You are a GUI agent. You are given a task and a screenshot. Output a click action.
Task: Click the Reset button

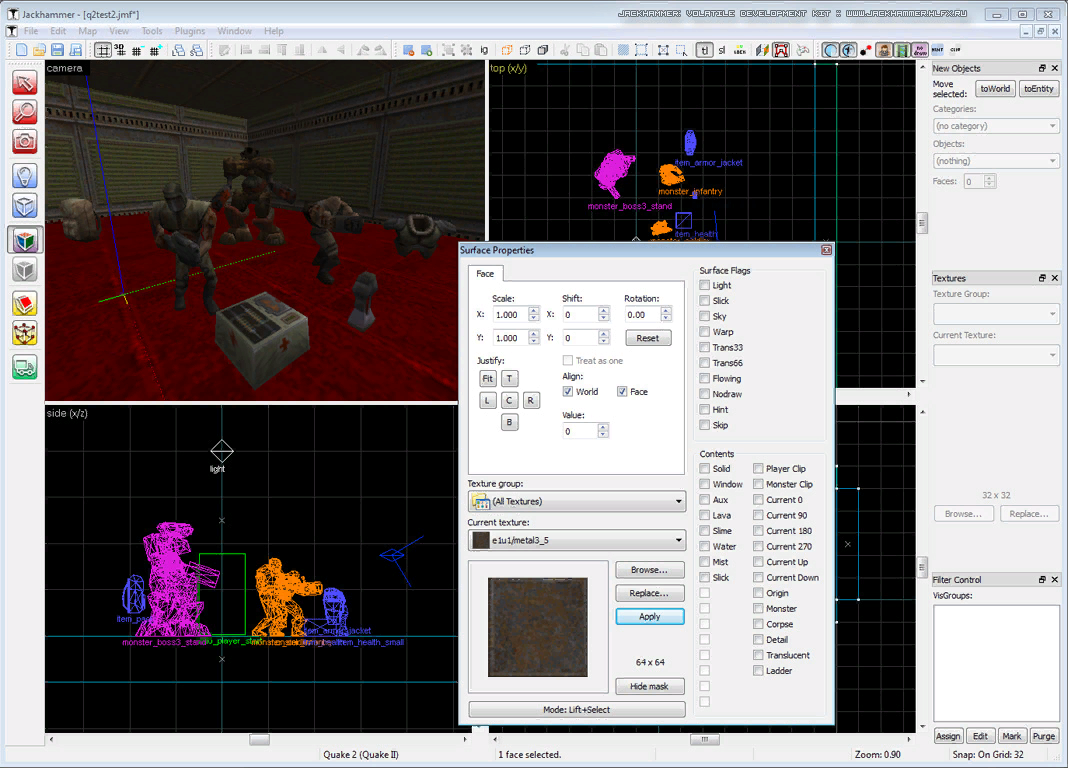tap(648, 338)
